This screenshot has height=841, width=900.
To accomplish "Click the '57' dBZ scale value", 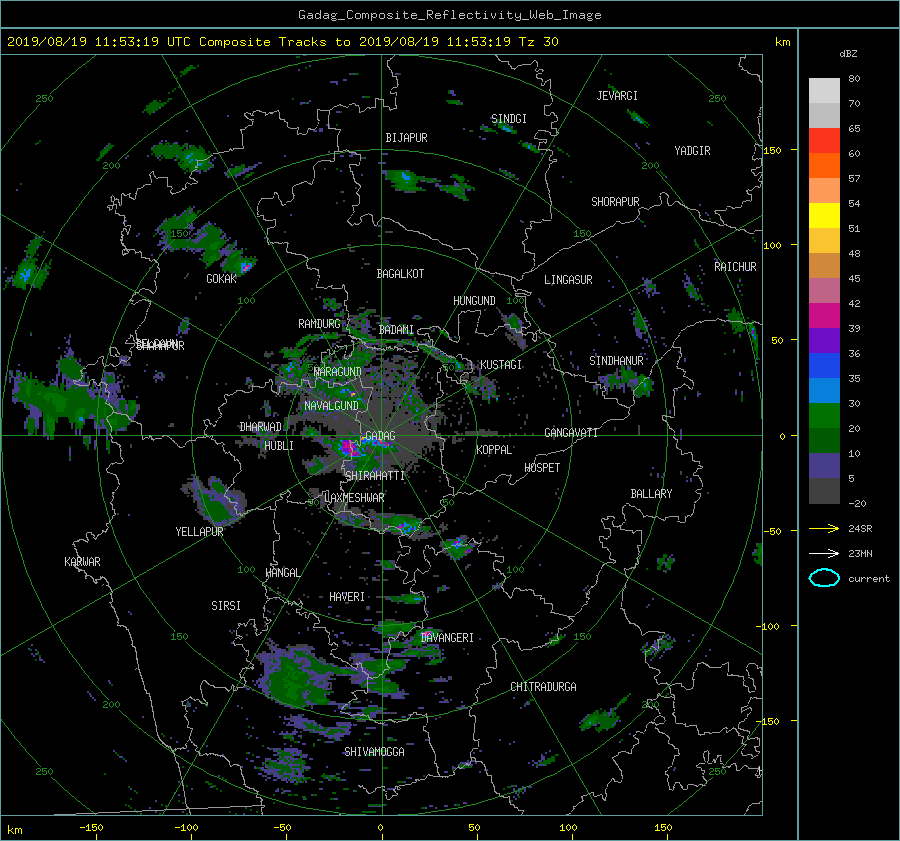I will pos(854,179).
